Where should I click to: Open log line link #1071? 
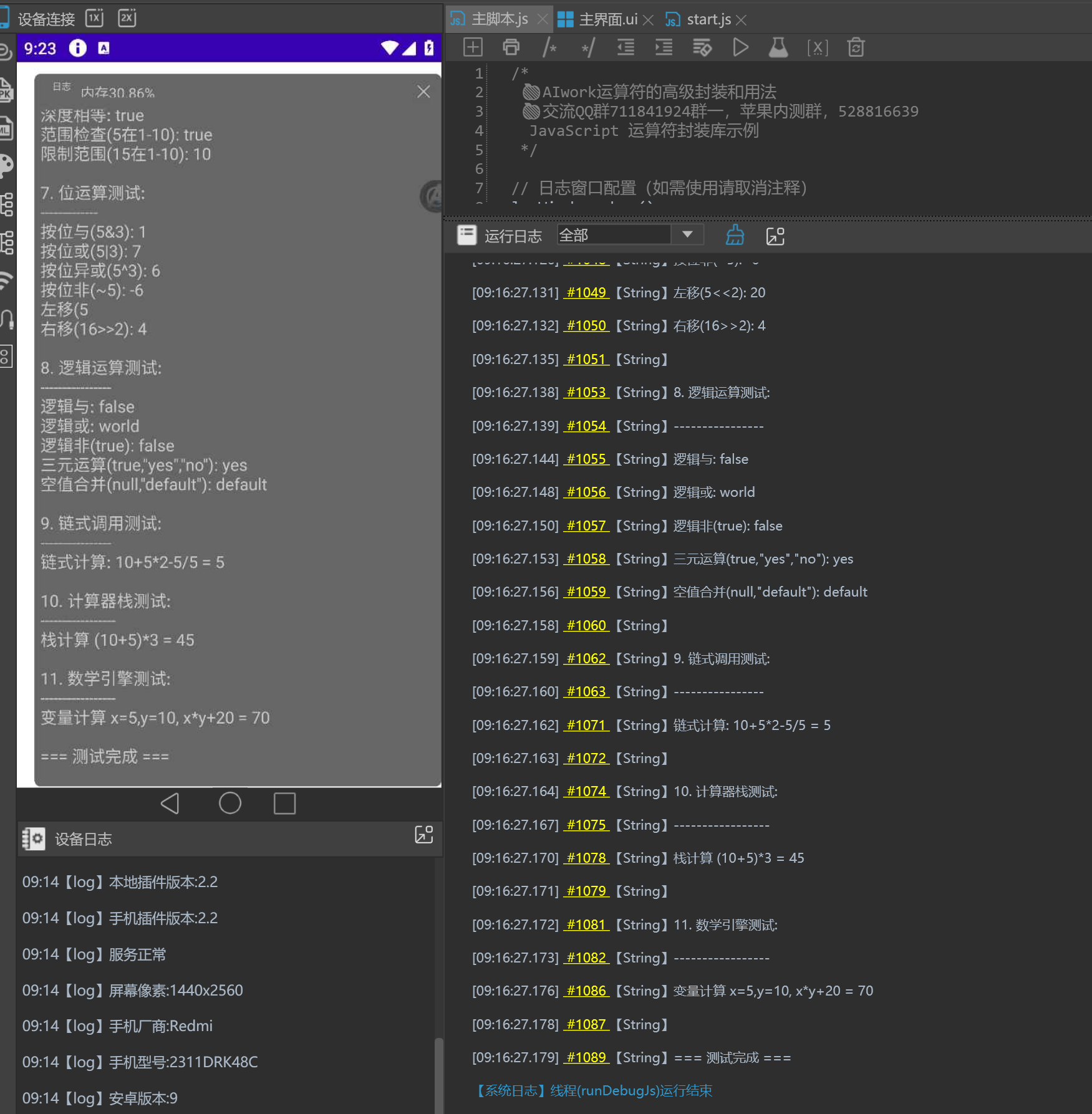[586, 725]
